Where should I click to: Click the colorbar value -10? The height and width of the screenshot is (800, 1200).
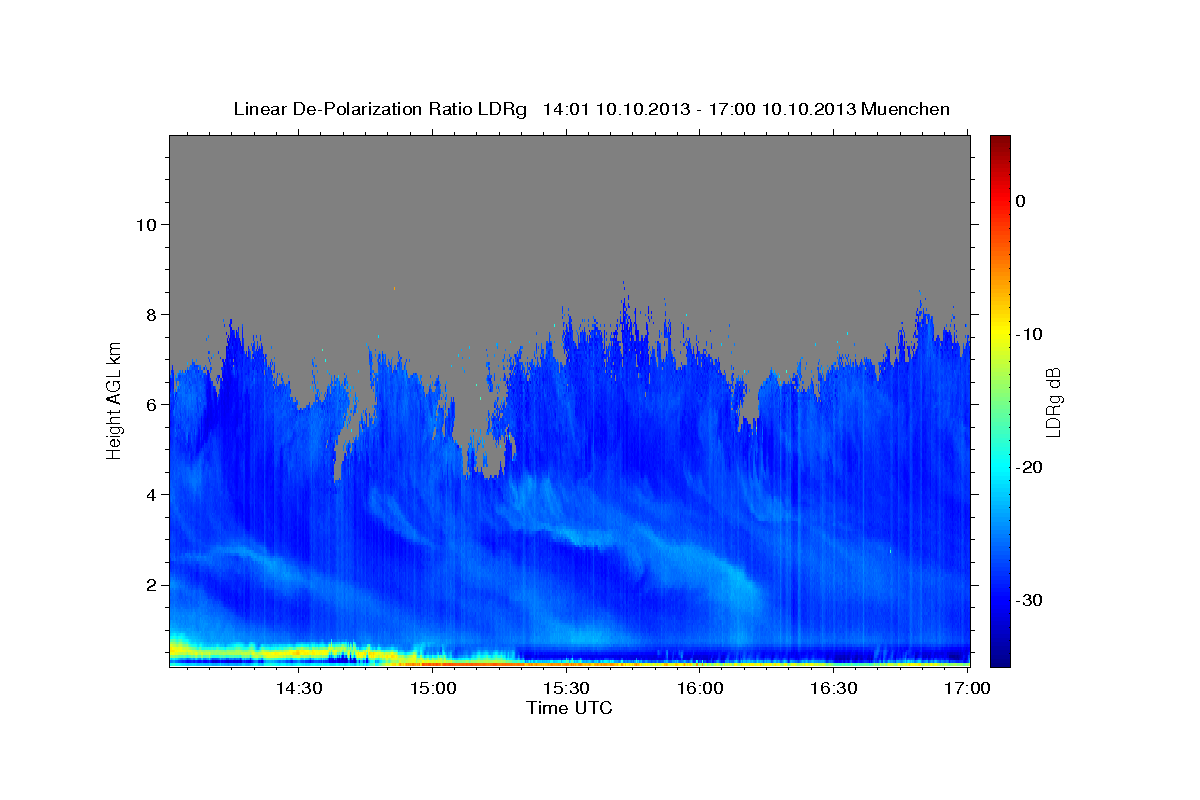1030,334
